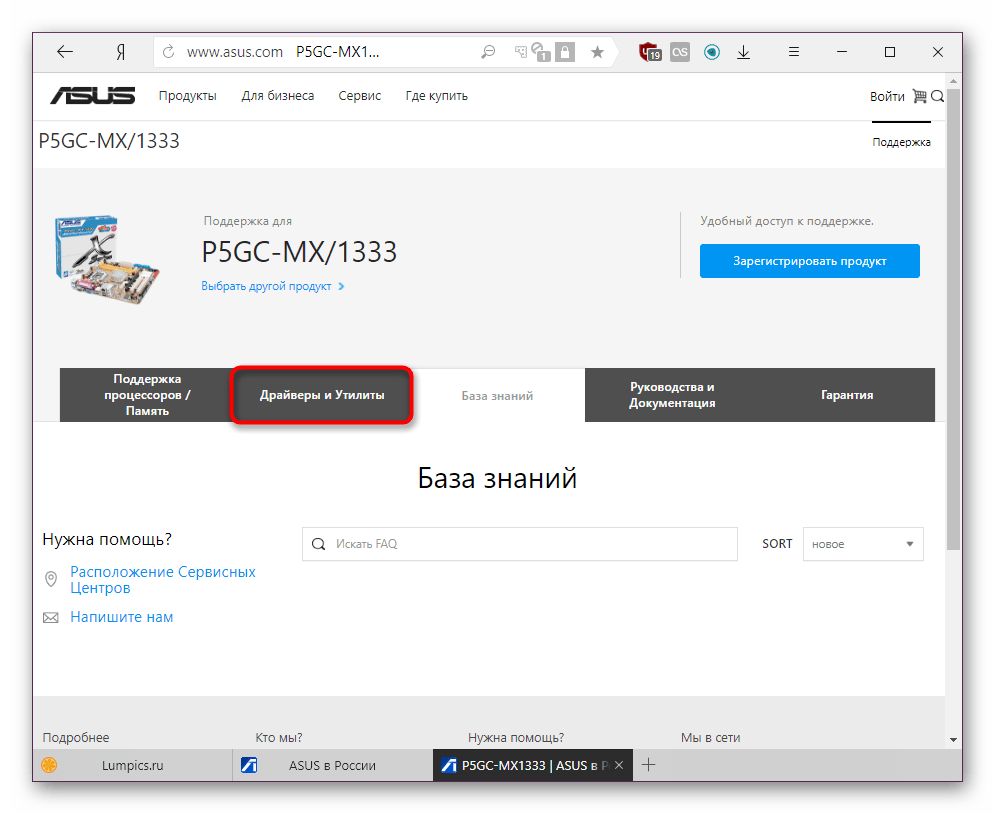Image resolution: width=995 pixels, height=814 pixels.
Task: Open the Yandex home button
Action: [x=119, y=52]
